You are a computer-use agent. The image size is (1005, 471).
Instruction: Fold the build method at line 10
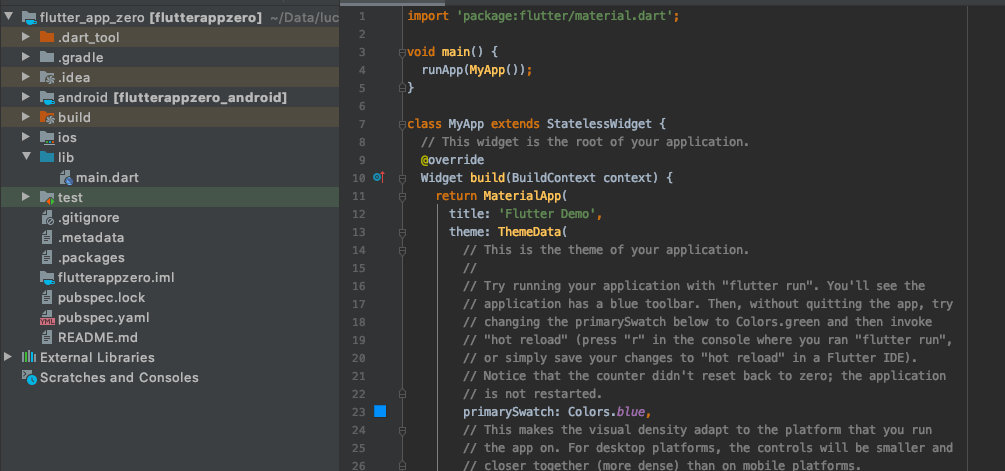tap(402, 178)
